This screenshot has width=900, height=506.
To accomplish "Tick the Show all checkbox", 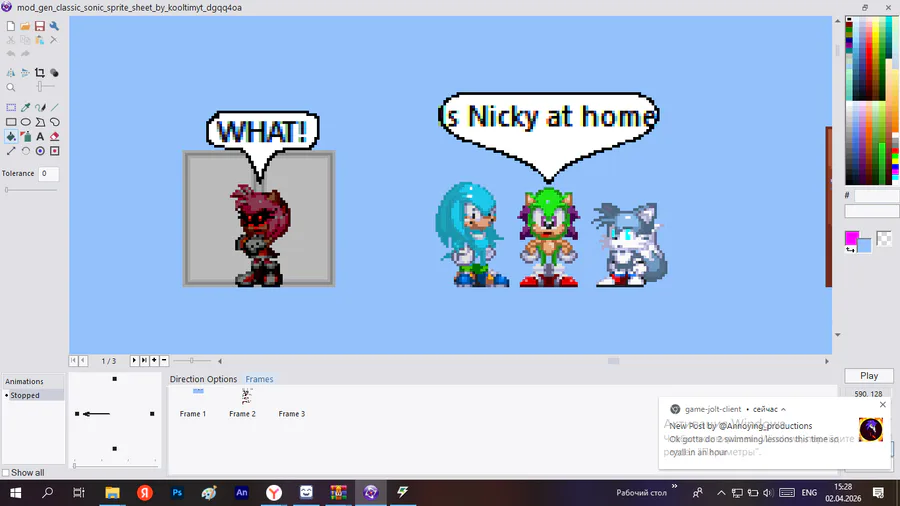I will coord(6,473).
